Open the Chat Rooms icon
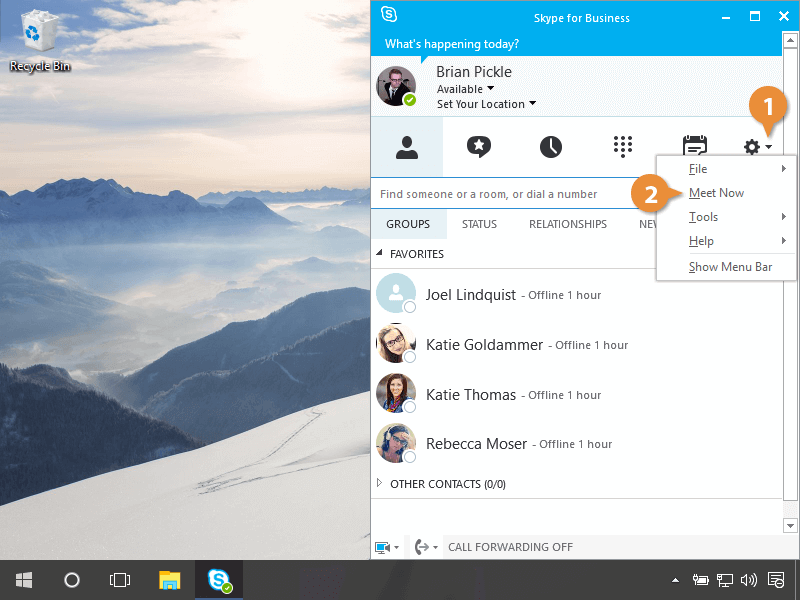Image resolution: width=800 pixels, height=600 pixels. point(479,147)
